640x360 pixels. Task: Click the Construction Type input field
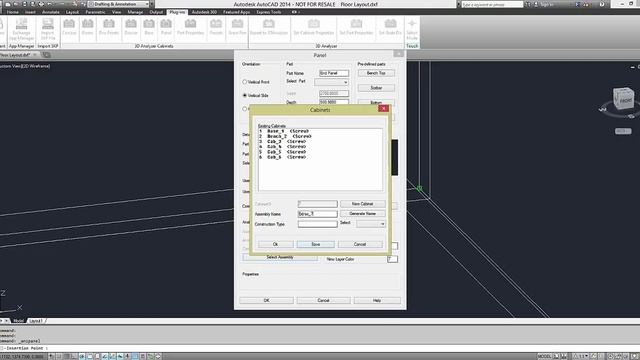click(x=318, y=224)
